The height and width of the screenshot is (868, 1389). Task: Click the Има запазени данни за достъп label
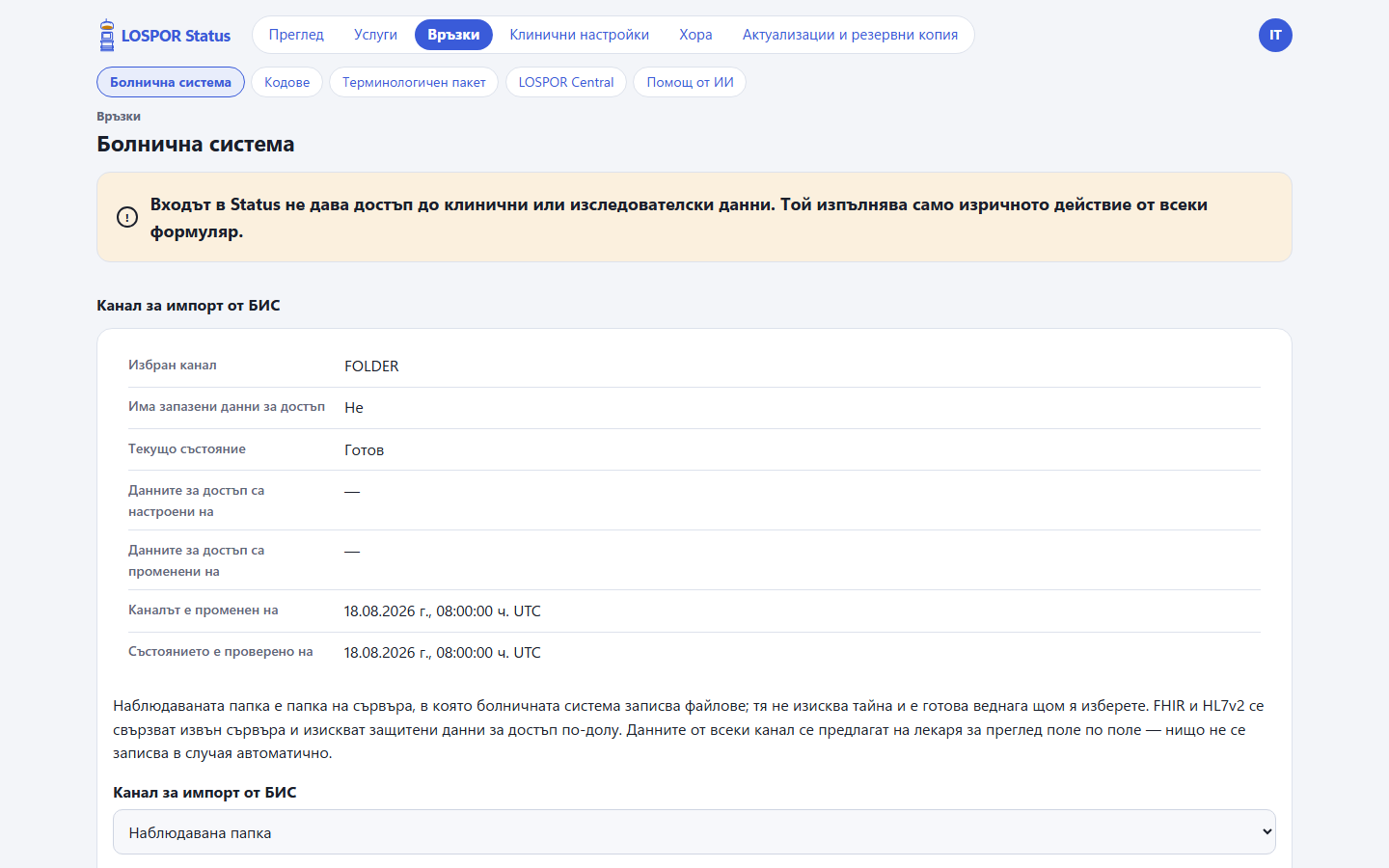(227, 407)
